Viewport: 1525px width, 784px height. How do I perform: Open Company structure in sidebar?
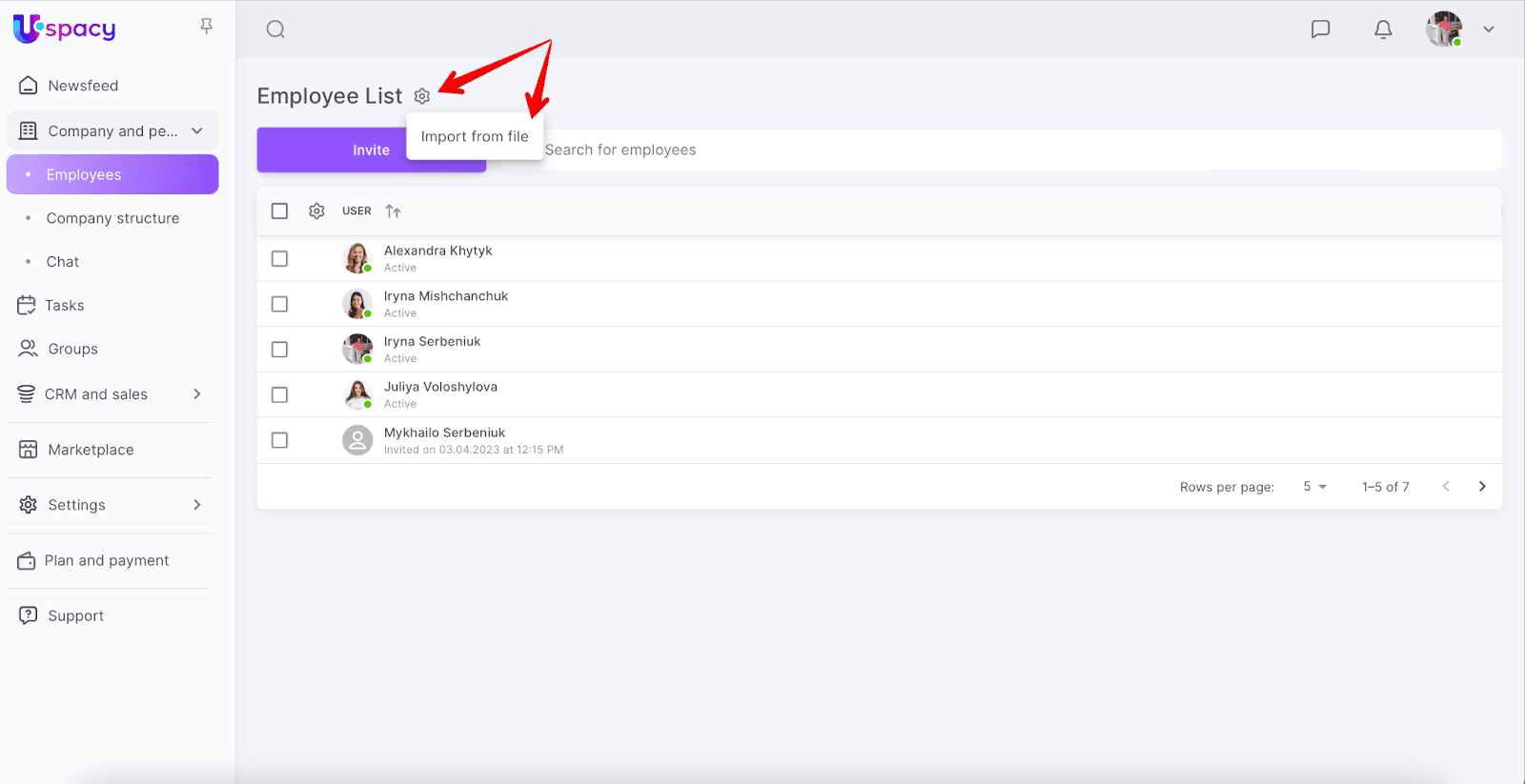(x=112, y=218)
